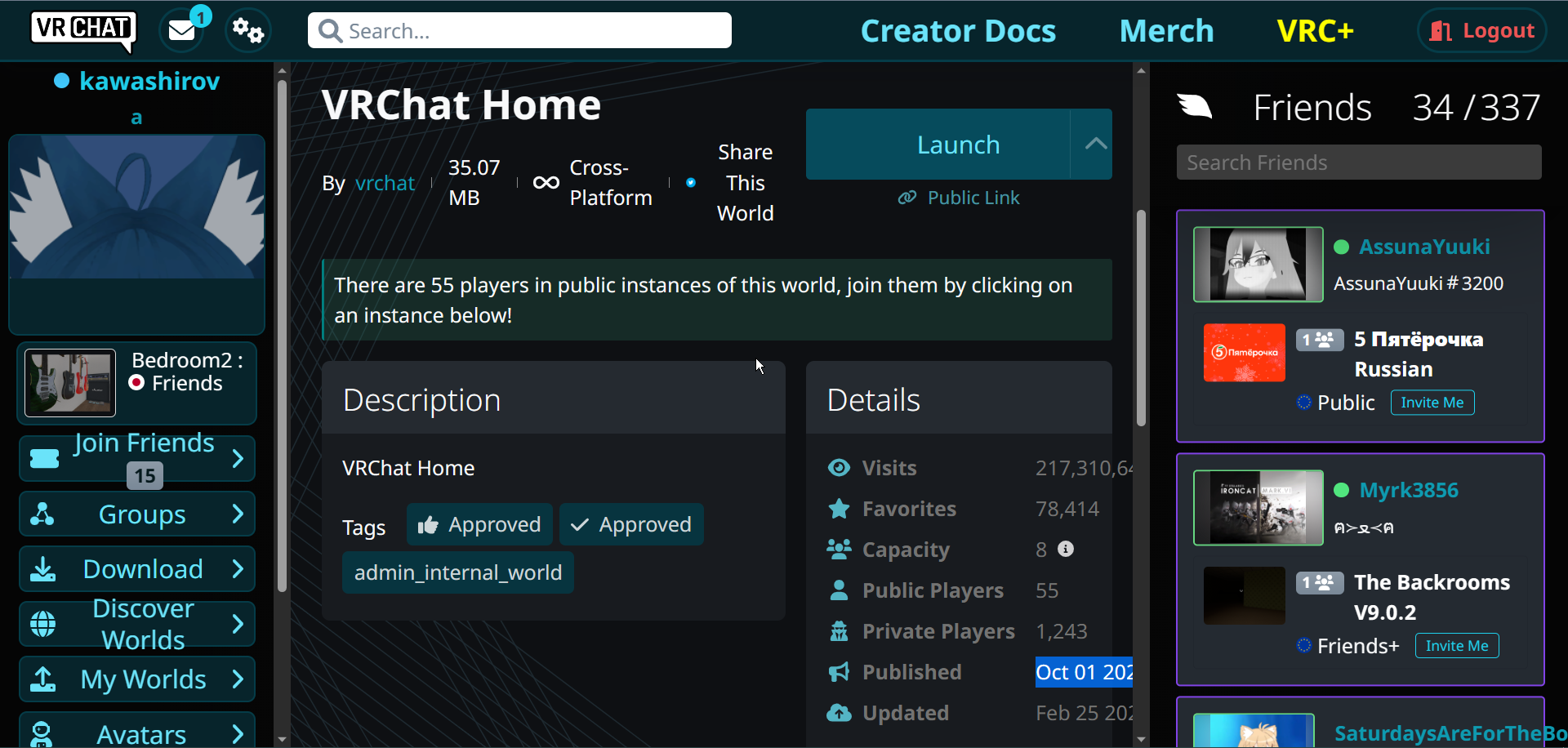Click the Share This World link
The height and width of the screenshot is (748, 1568).
(745, 183)
